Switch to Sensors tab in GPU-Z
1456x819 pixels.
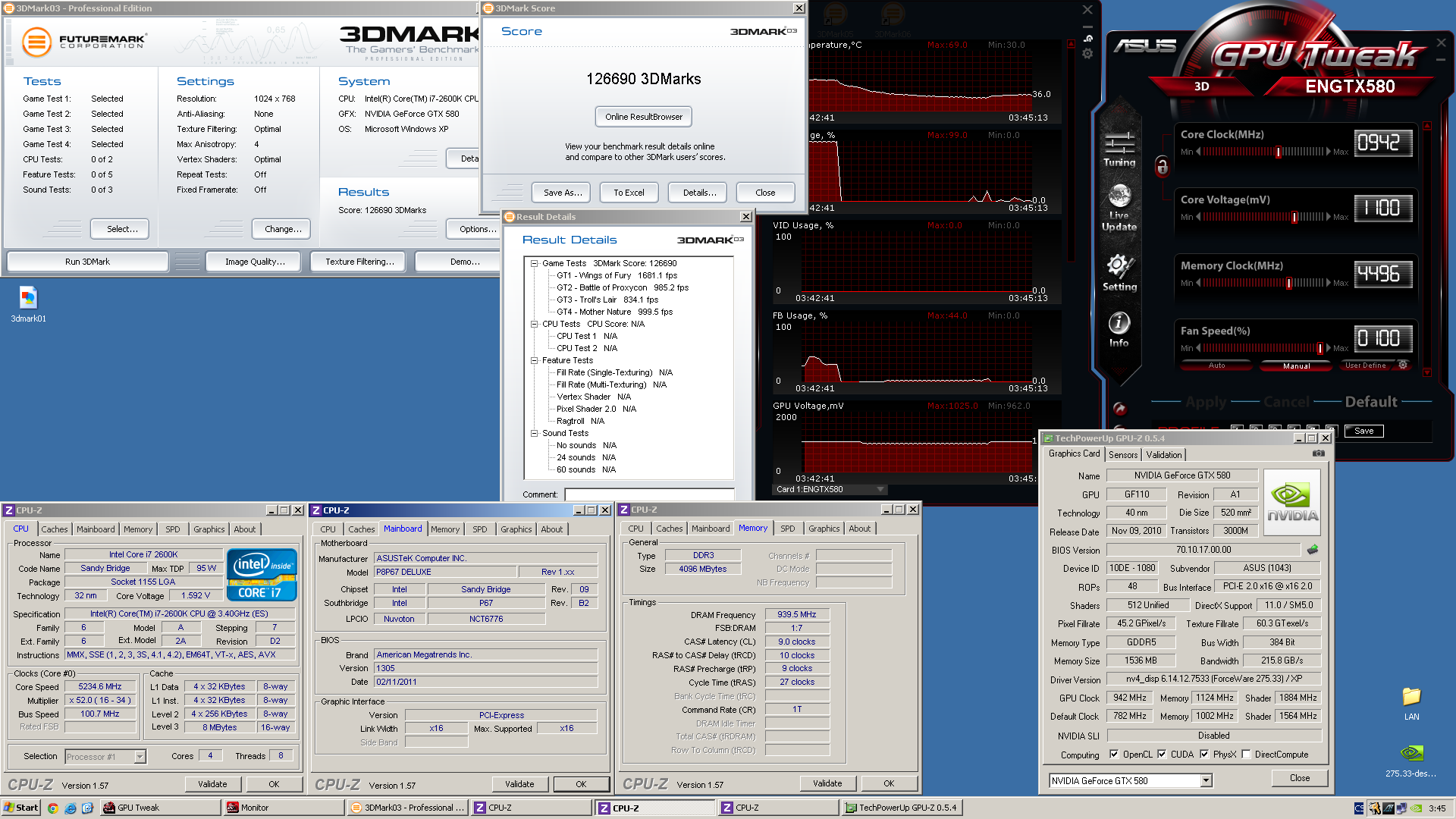pyautogui.click(x=1122, y=455)
